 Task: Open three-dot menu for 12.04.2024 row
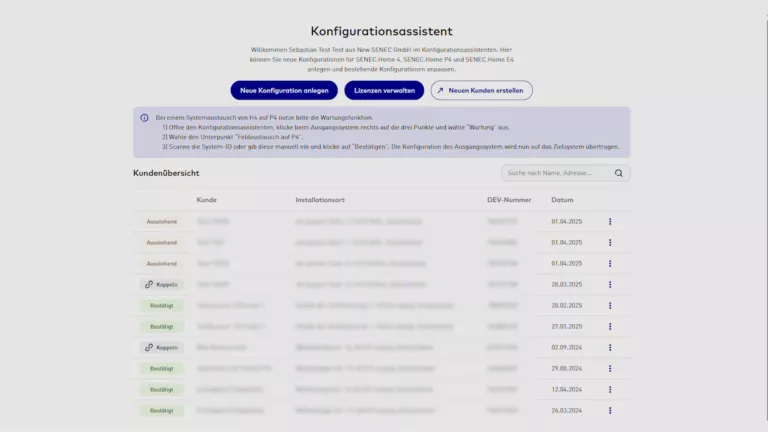tap(610, 389)
